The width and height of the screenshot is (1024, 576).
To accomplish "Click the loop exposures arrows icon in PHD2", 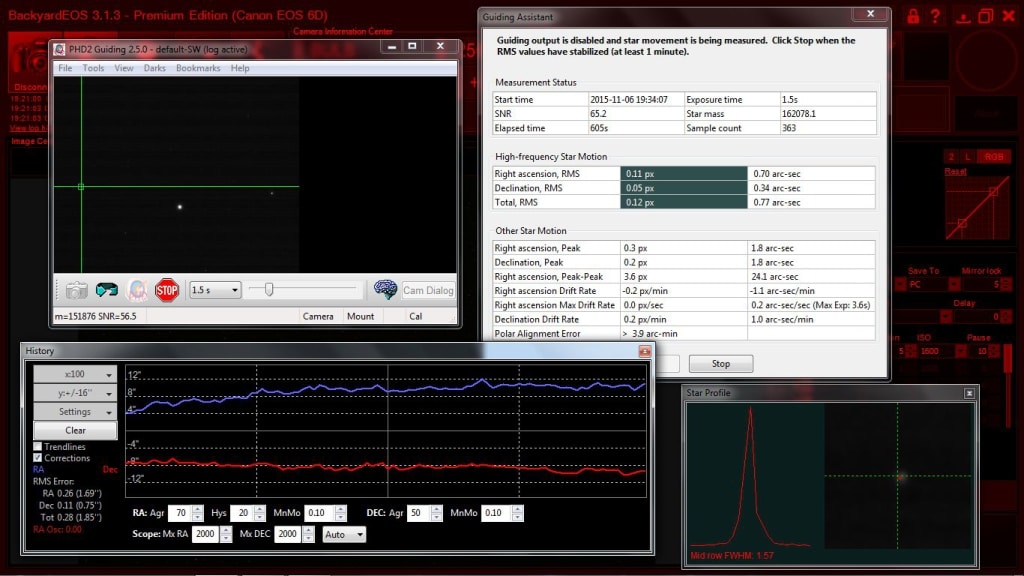I will [106, 290].
